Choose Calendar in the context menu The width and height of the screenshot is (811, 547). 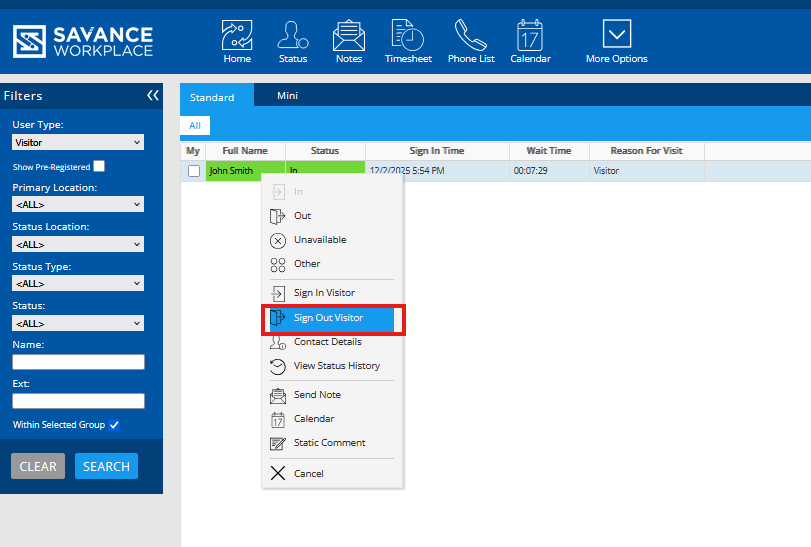click(x=332, y=419)
